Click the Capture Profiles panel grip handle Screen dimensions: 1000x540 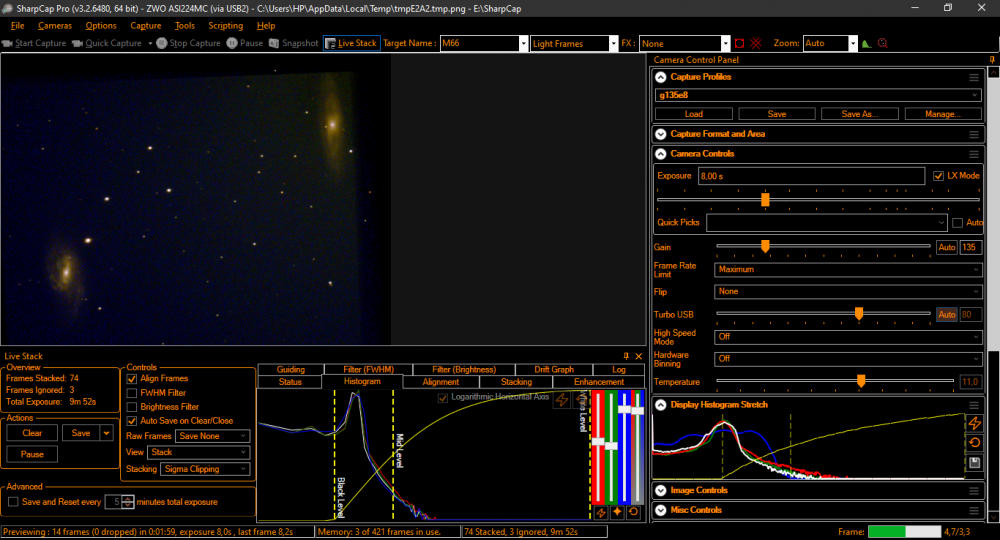[974, 77]
